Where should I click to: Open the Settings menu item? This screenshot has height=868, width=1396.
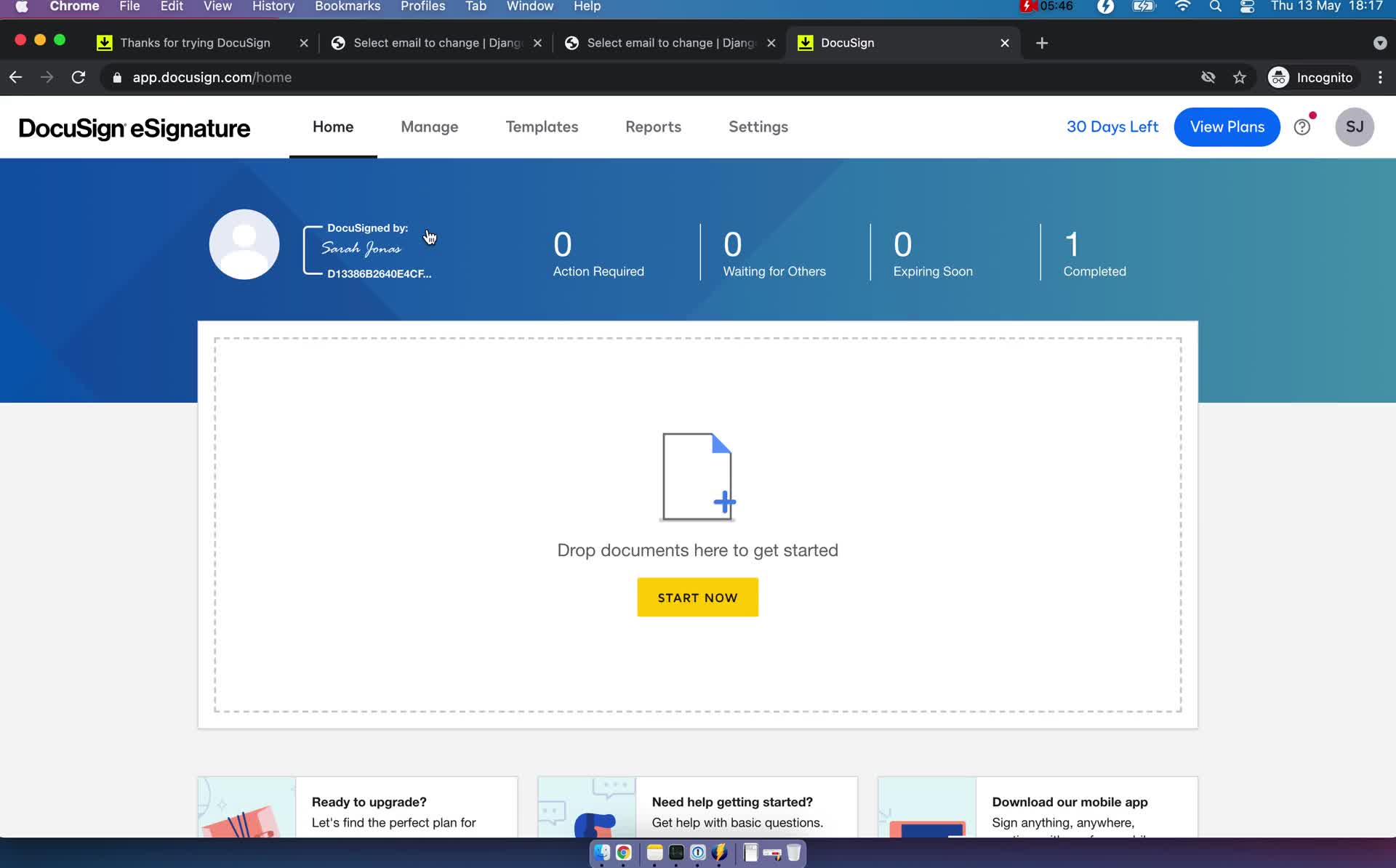pyautogui.click(x=757, y=126)
